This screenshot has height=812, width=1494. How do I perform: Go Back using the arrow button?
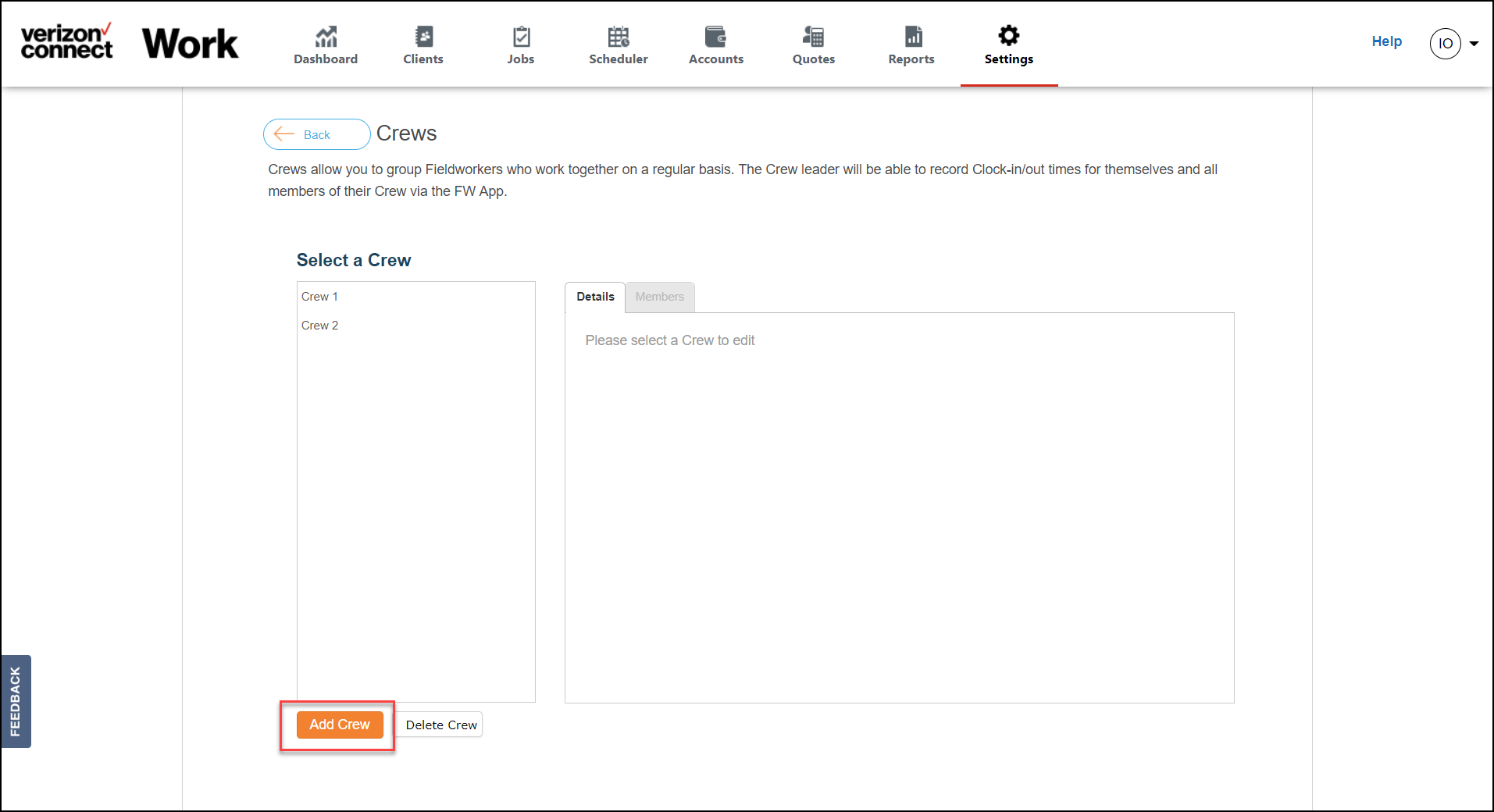coord(316,134)
